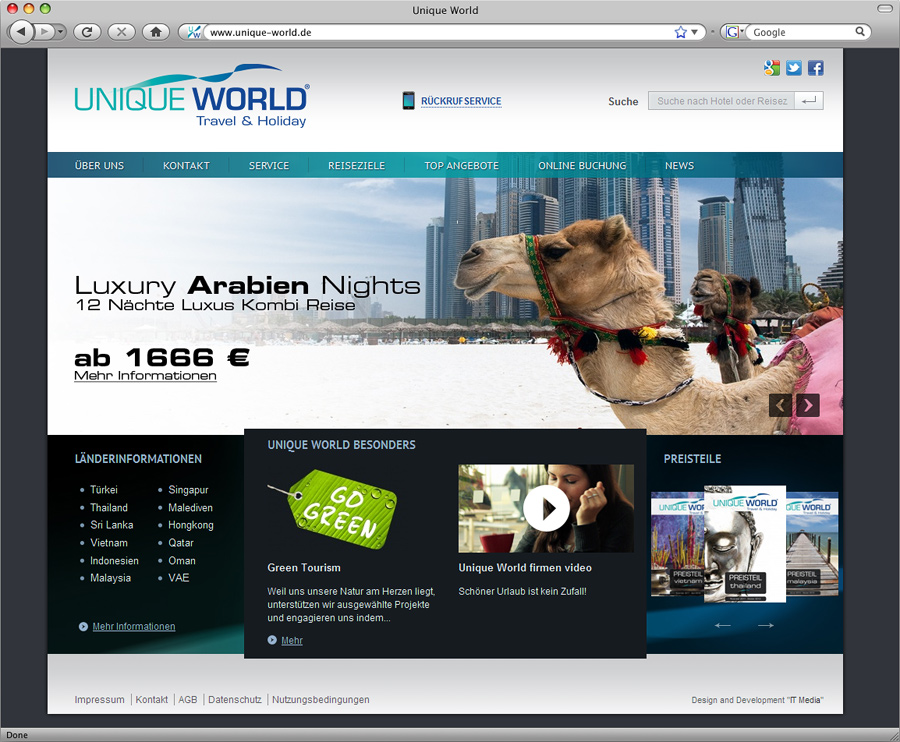The height and width of the screenshot is (742, 900).
Task: Click the Google search magnifier icon
Action: tap(860, 32)
